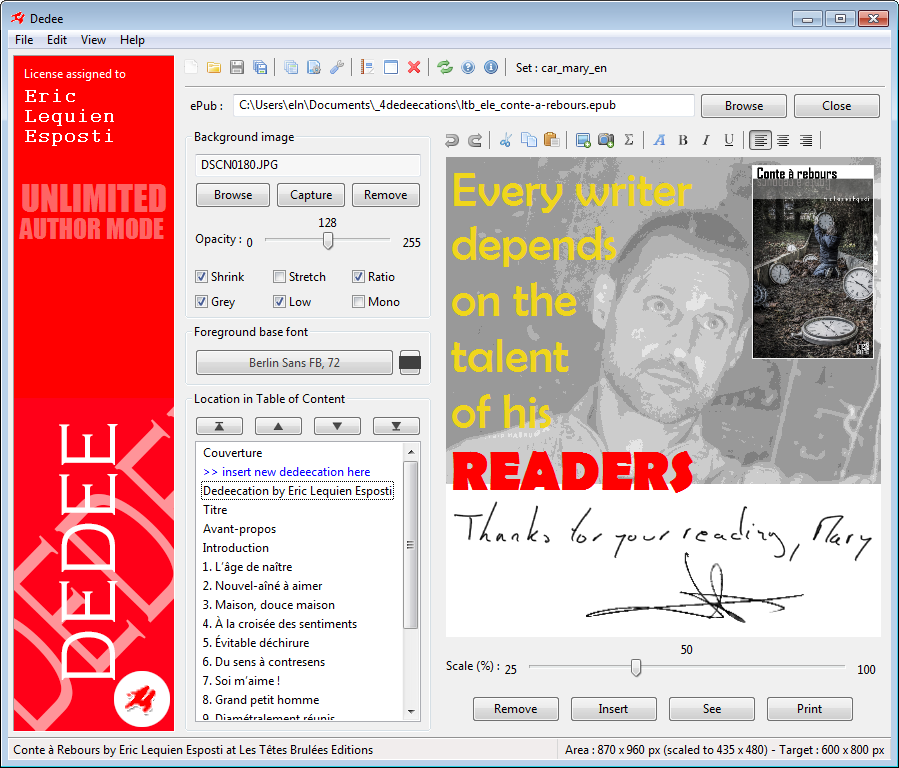899x768 pixels.
Task: Click the scissors cut icon
Action: (505, 140)
